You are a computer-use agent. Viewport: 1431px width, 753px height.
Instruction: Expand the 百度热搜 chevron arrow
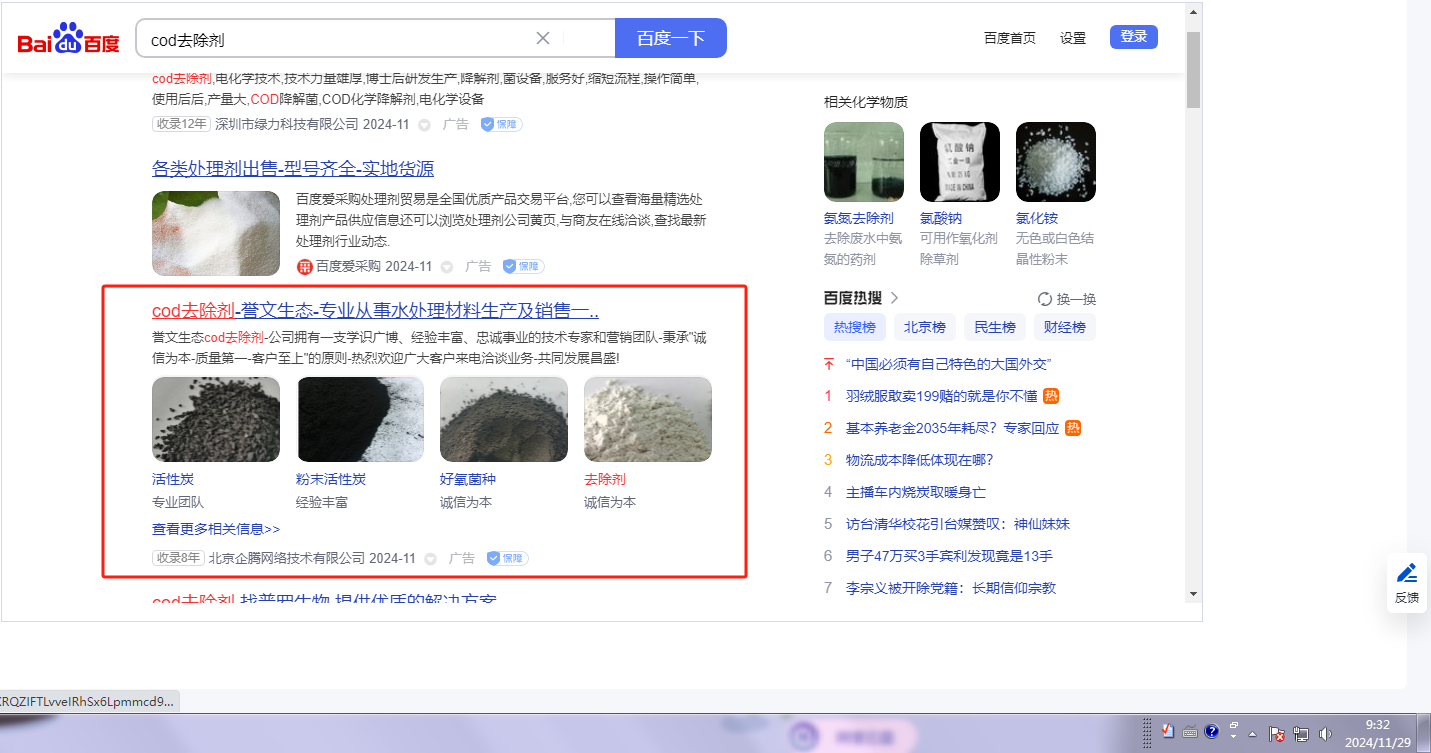point(895,298)
